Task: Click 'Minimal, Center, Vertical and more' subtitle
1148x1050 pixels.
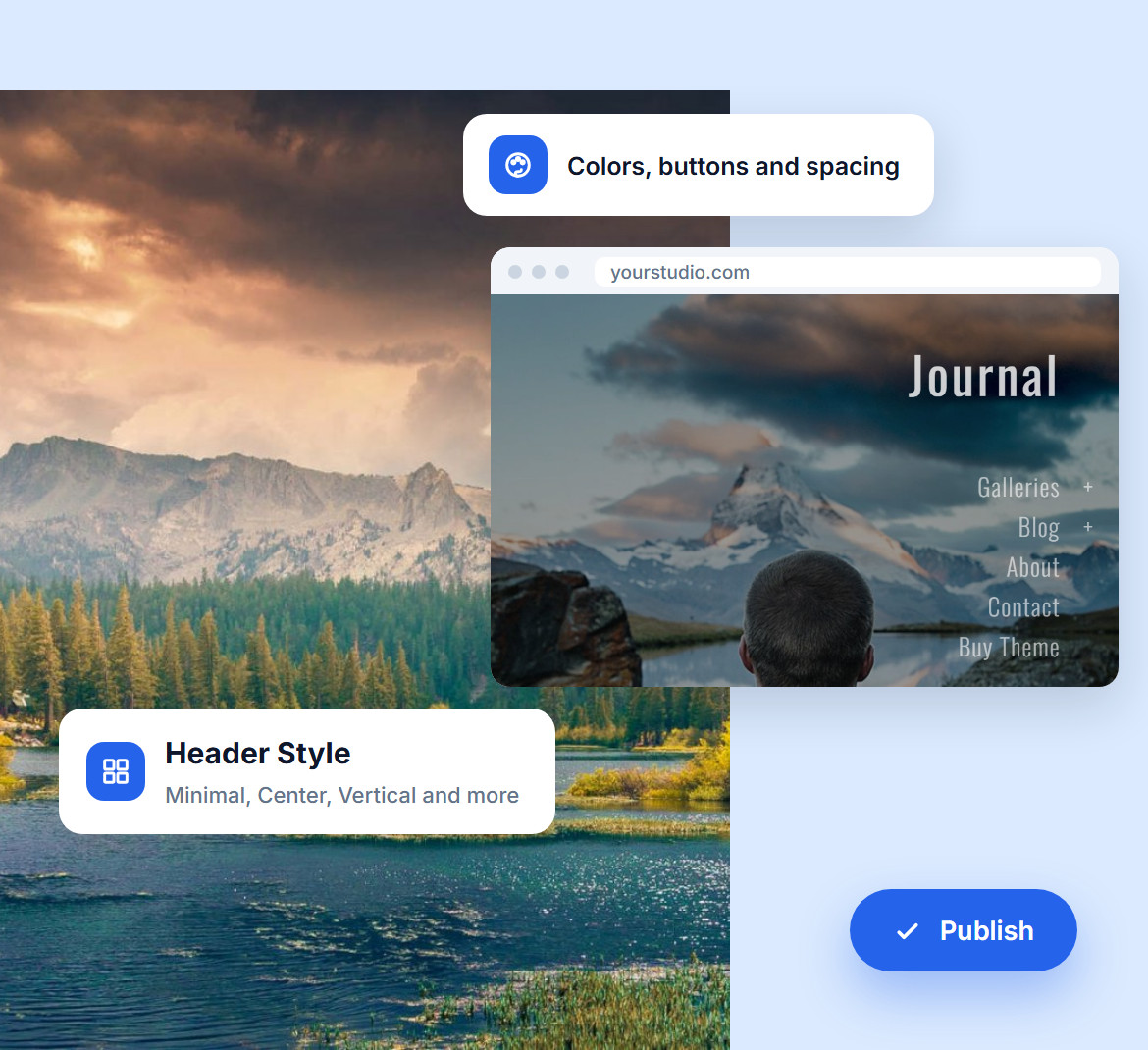Action: point(341,795)
